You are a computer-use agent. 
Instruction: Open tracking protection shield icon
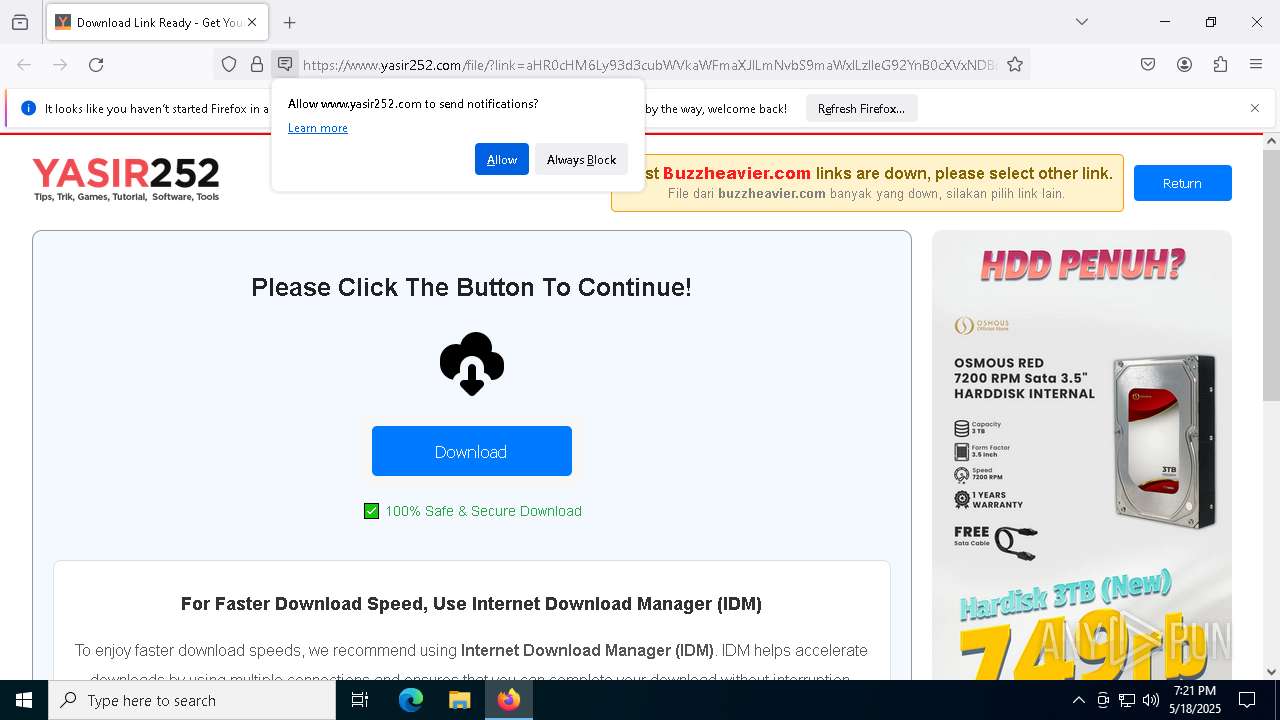229,64
